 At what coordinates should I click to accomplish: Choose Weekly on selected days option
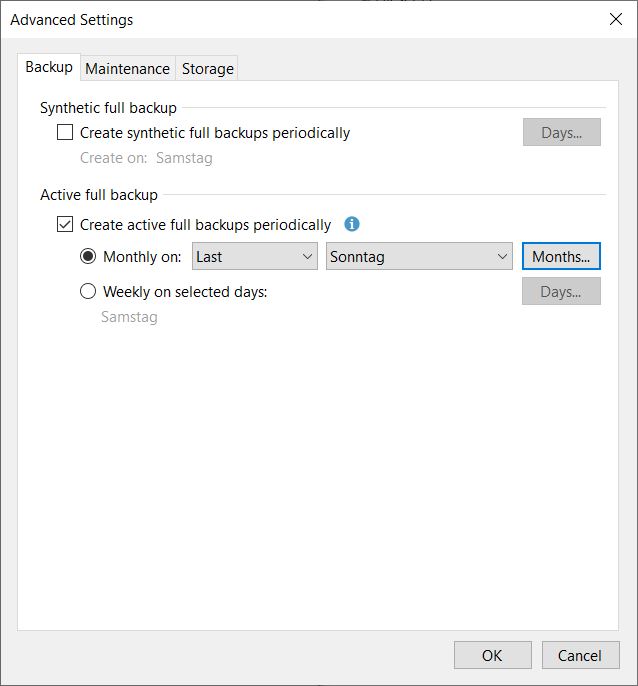[x=88, y=292]
